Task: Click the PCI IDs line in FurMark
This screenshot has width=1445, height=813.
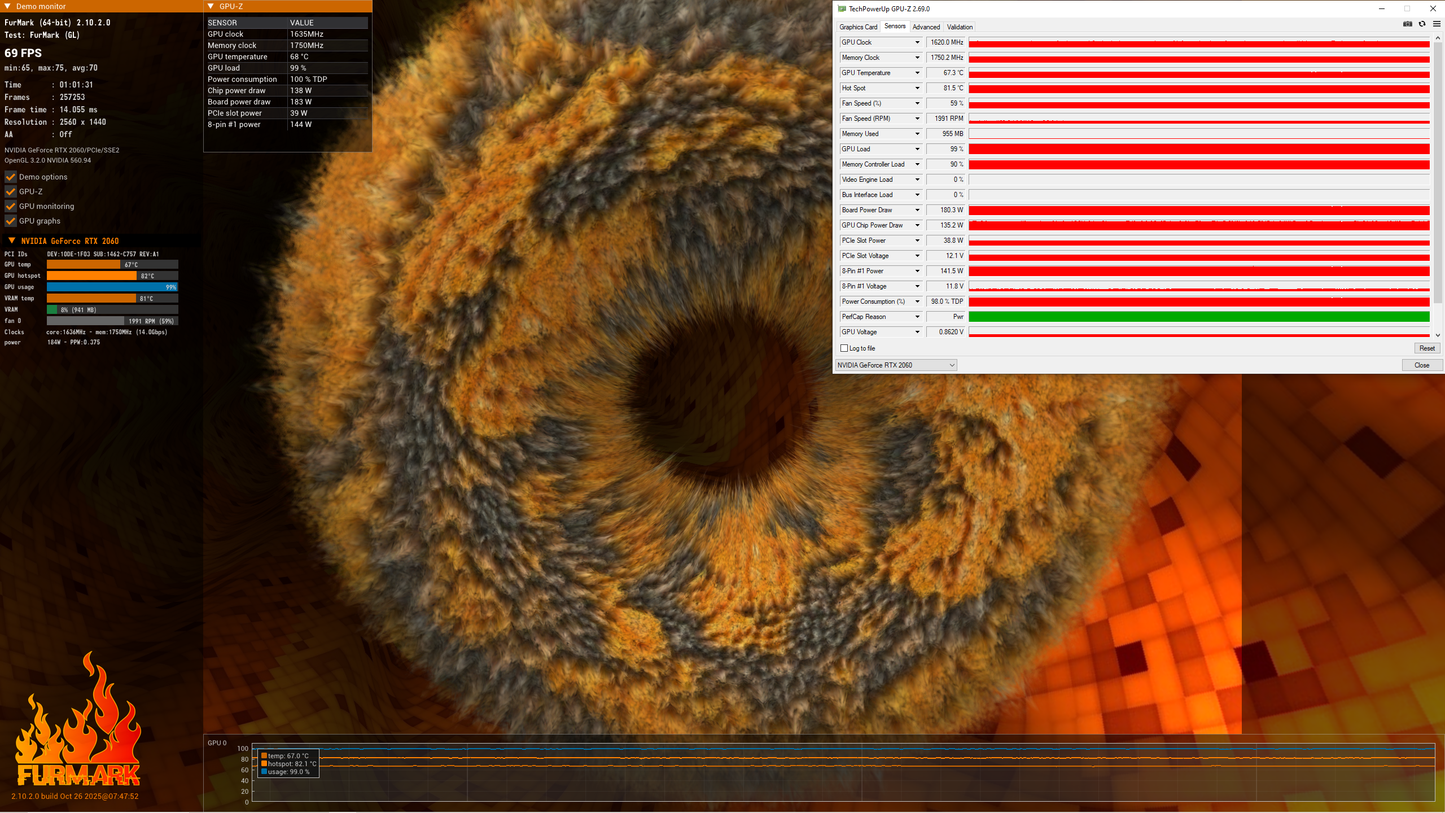Action: click(82, 254)
